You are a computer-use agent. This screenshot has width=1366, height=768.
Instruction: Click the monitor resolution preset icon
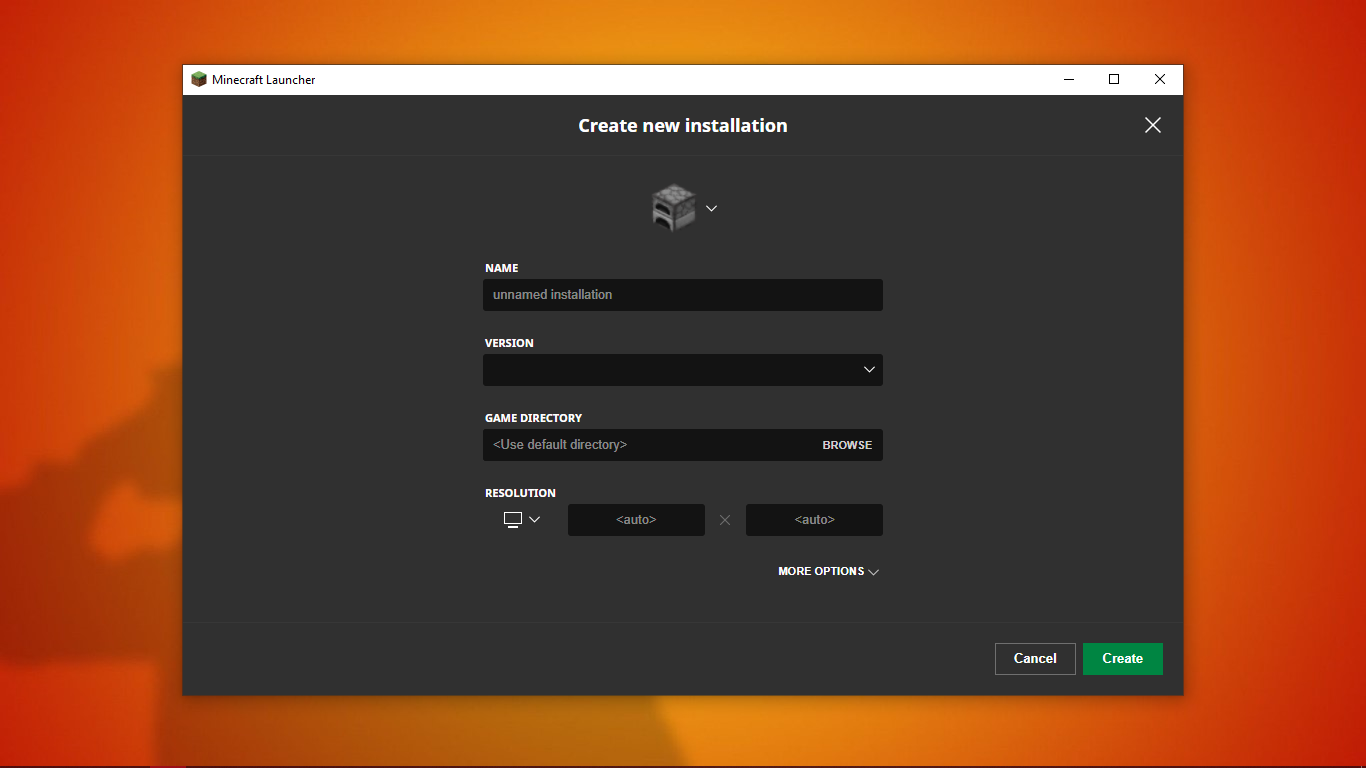(x=513, y=519)
